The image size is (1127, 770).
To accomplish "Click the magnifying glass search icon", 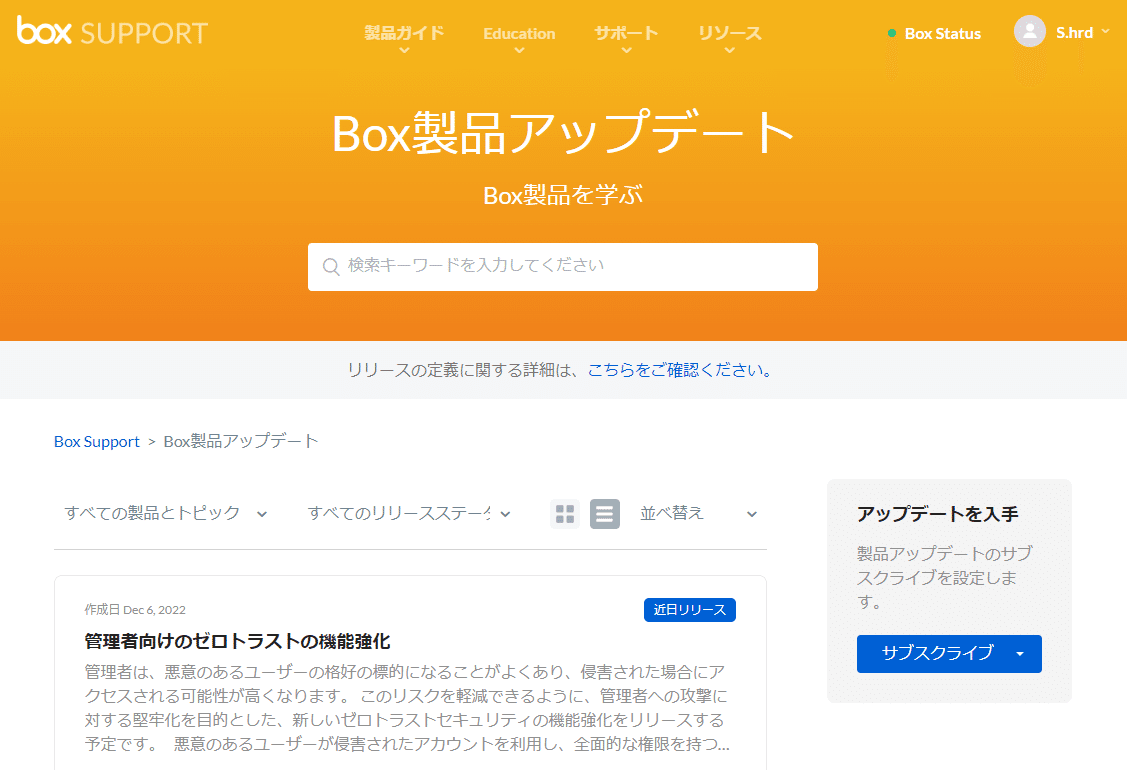I will pos(330,266).
